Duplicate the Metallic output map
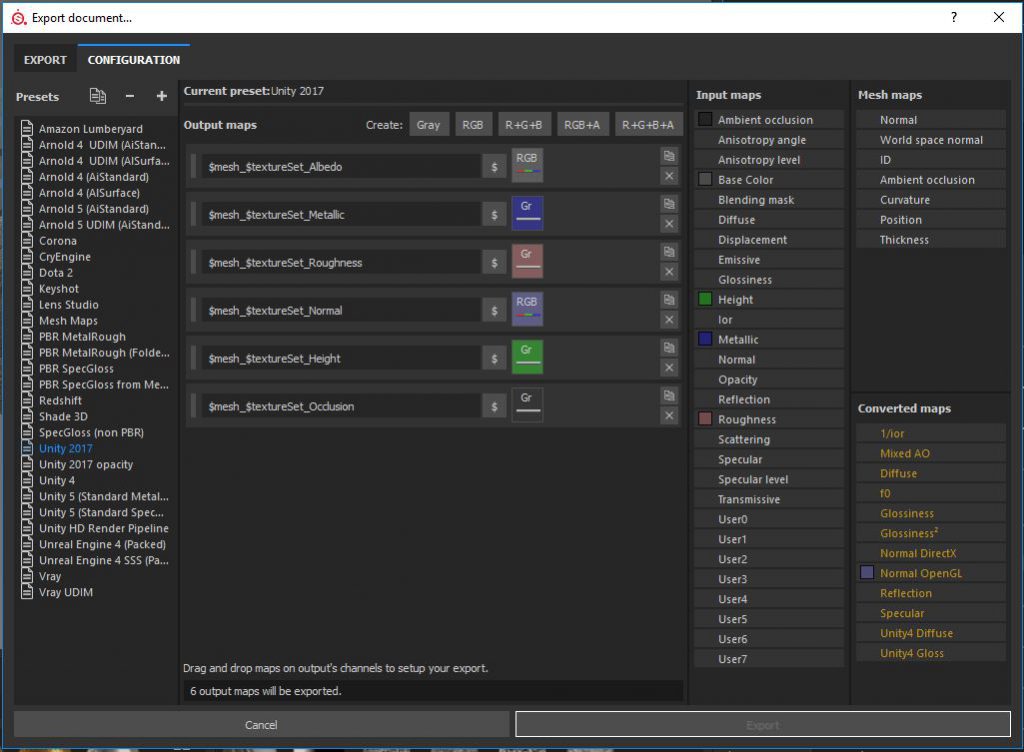The width and height of the screenshot is (1024, 752). pos(669,204)
